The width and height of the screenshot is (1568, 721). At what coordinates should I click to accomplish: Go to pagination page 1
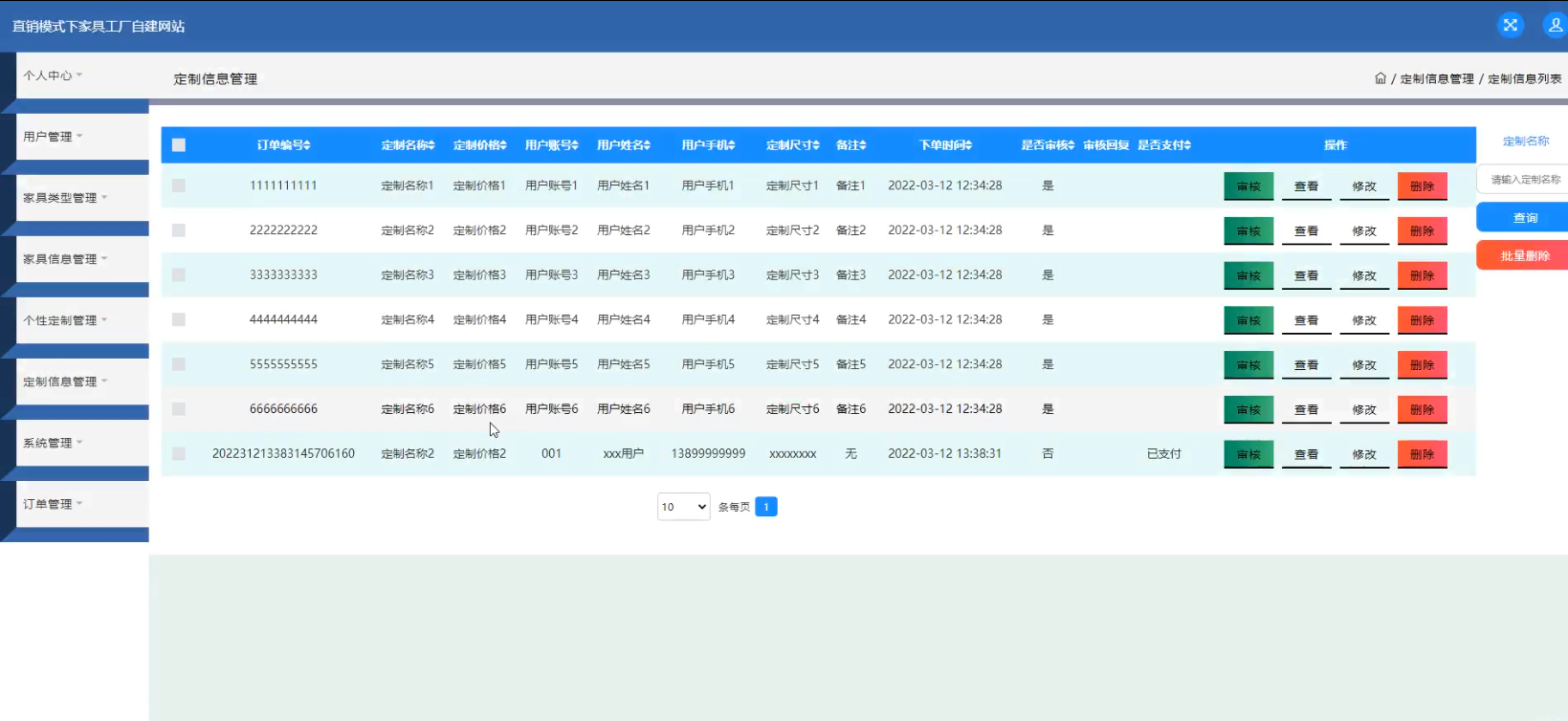point(766,507)
